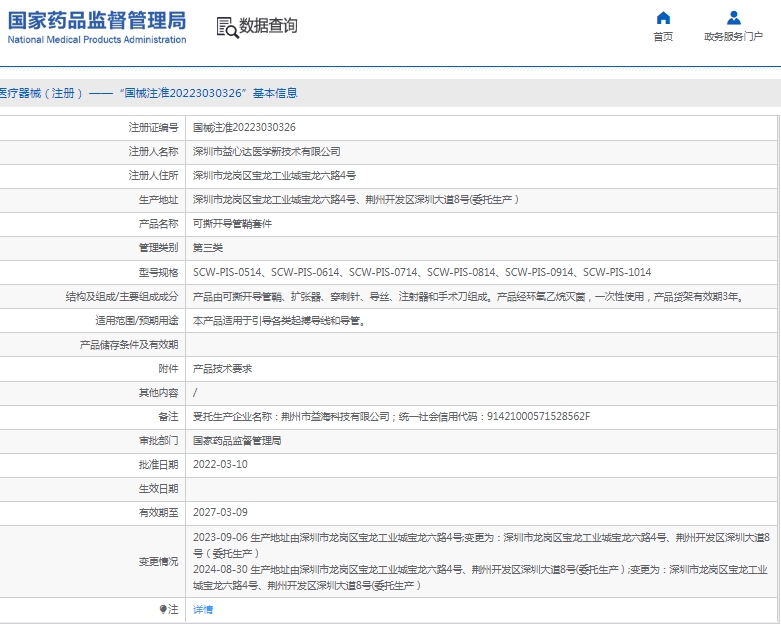Viewport: 781px width, 630px height.
Task: Click approval department 国家药品监督管理局 value
Action: 237,440
